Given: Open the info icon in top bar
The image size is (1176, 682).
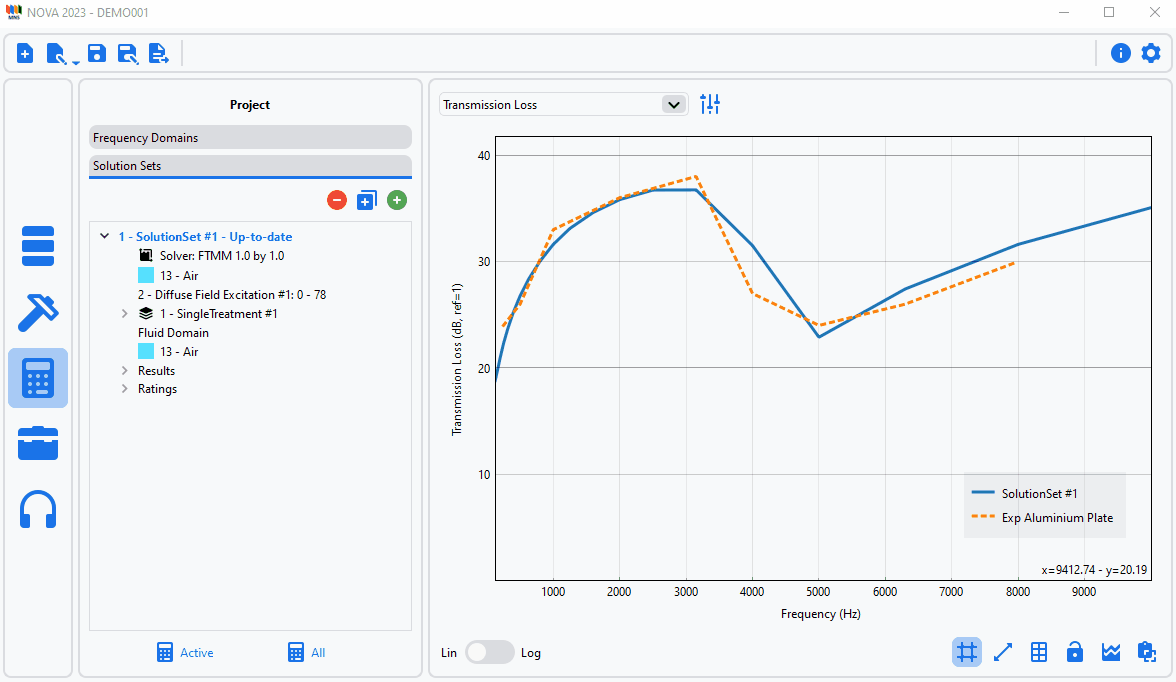Looking at the screenshot, I should [1121, 53].
